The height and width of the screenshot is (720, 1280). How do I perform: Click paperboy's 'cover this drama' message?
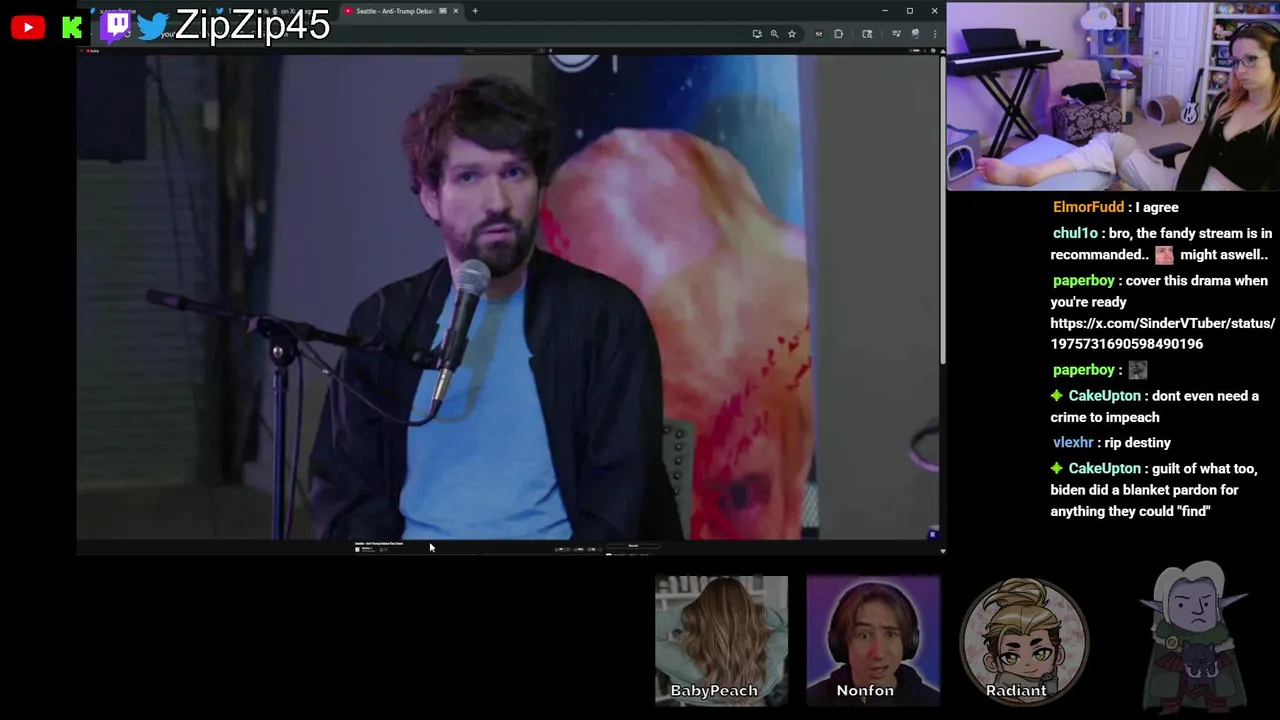pyautogui.click(x=1162, y=312)
